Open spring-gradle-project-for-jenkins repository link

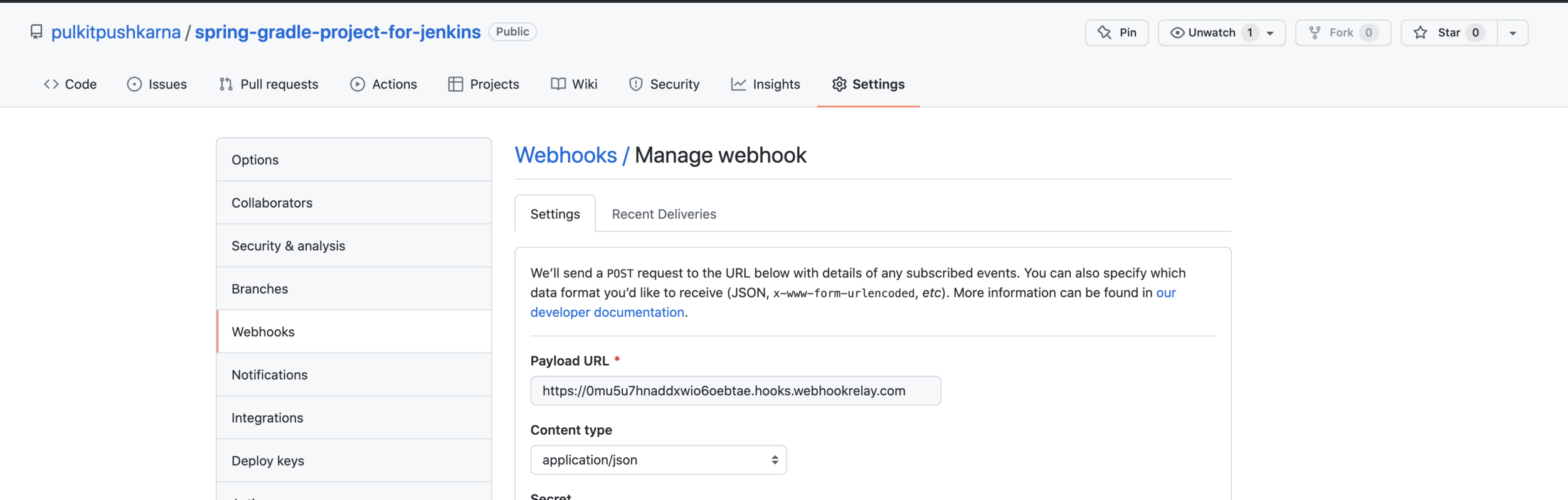pos(337,32)
